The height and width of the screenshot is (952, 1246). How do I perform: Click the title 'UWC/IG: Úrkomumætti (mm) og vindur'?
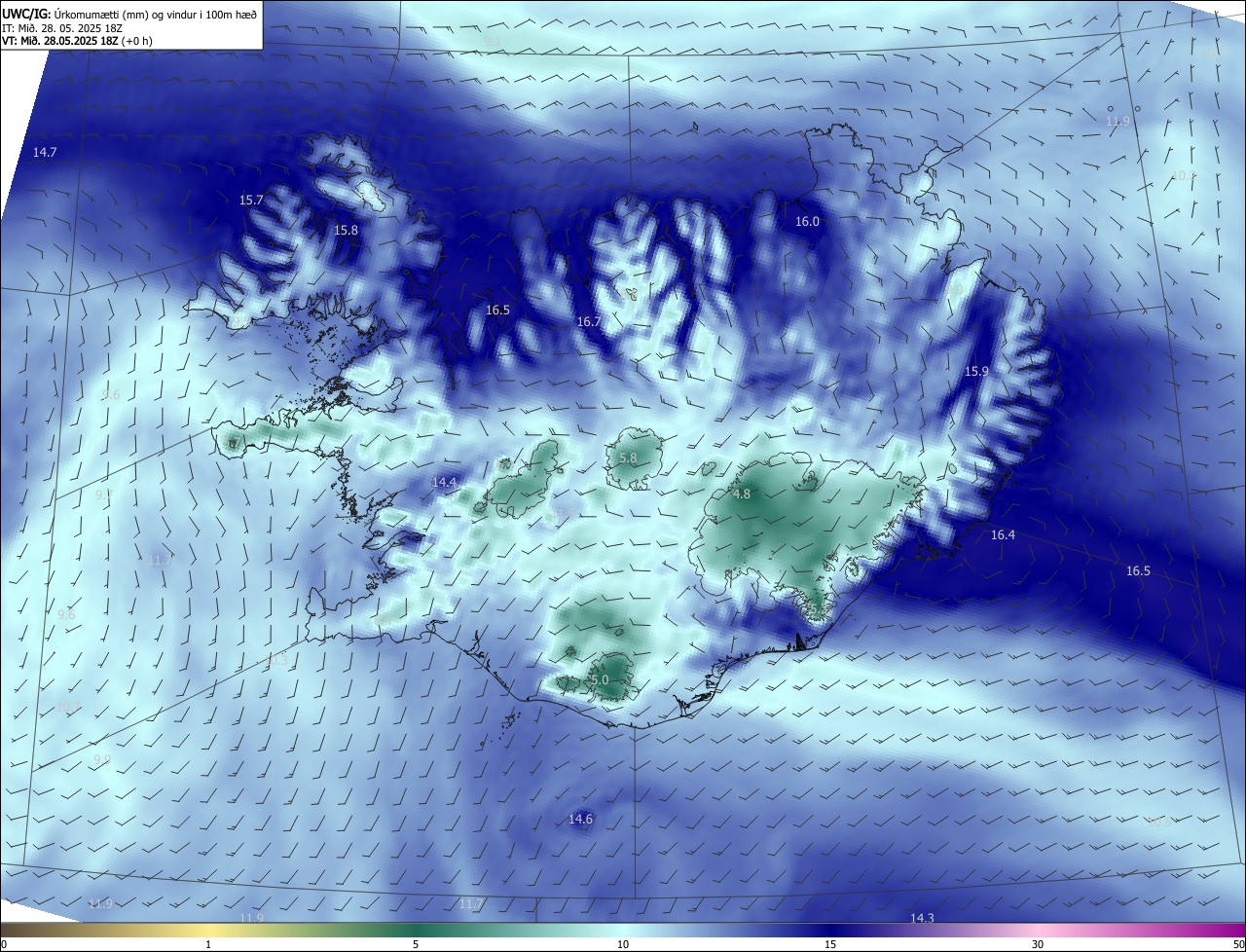pyautogui.click(x=130, y=13)
